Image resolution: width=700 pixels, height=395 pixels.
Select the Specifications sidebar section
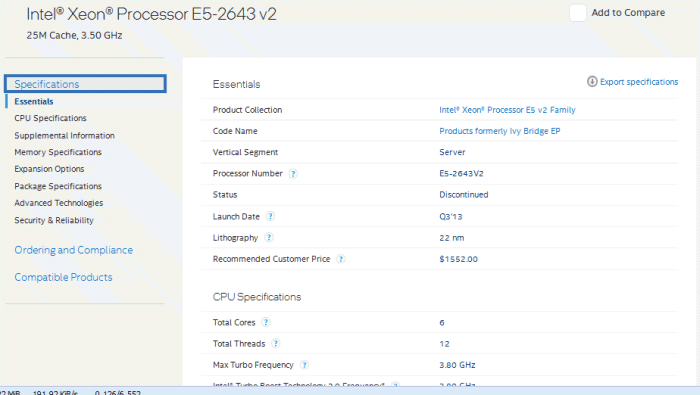point(85,84)
